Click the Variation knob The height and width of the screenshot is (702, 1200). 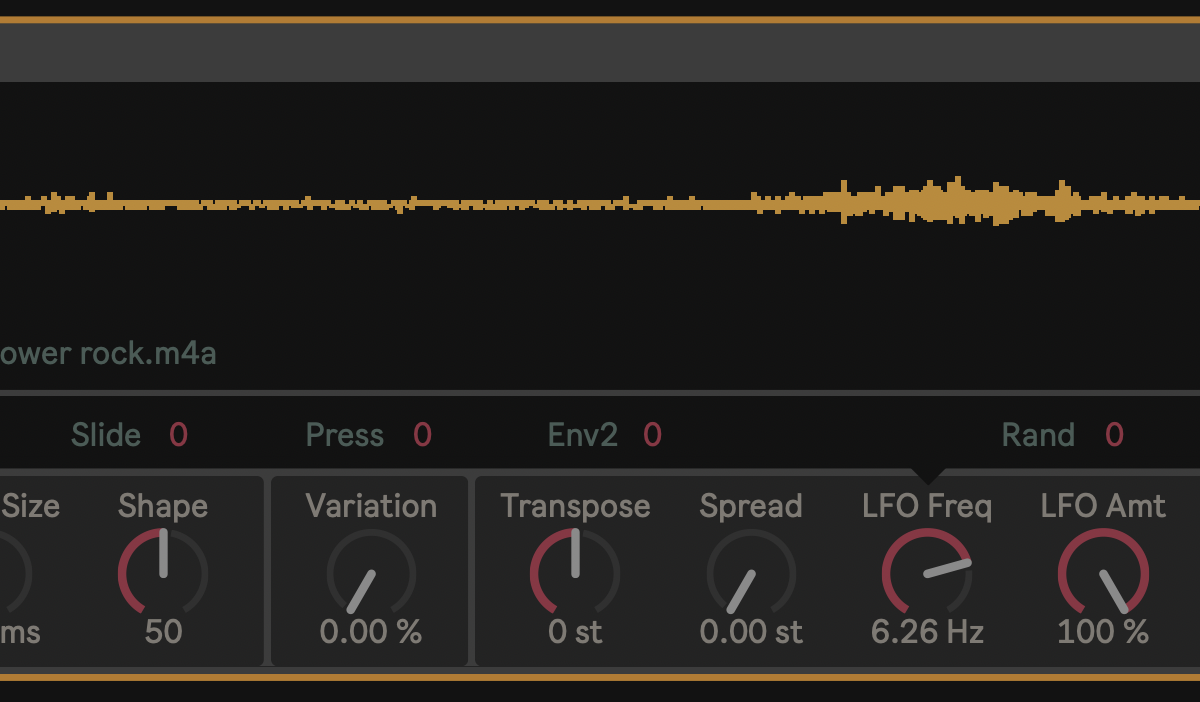click(370, 573)
